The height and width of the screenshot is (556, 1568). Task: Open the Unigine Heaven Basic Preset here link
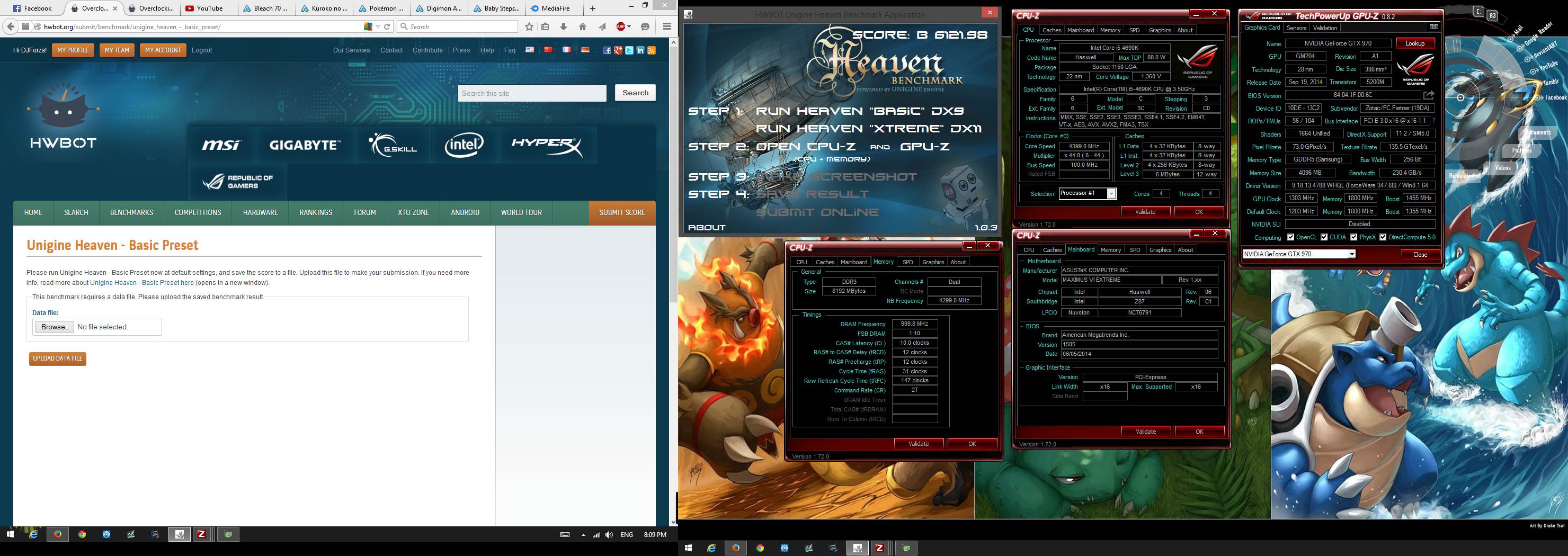pyautogui.click(x=142, y=283)
